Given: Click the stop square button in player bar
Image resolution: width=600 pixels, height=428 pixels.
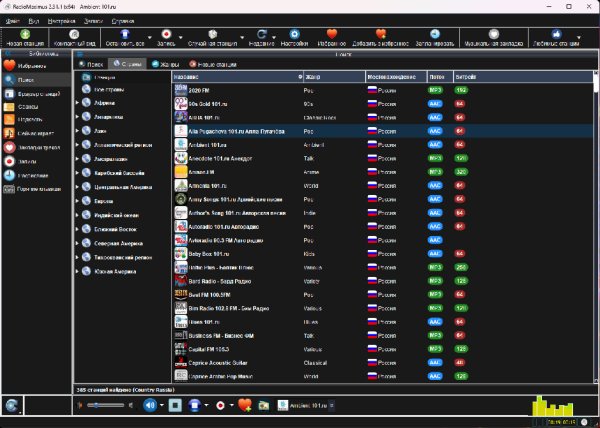Looking at the screenshot, I should coord(175,405).
